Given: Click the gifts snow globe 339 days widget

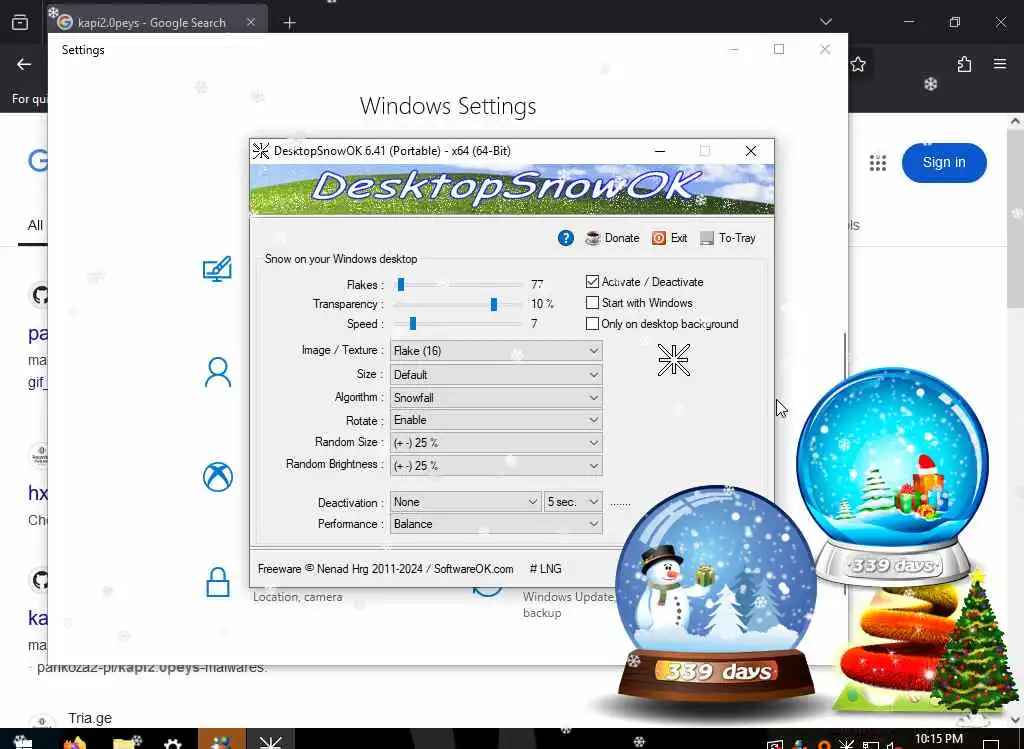Looking at the screenshot, I should [893, 475].
